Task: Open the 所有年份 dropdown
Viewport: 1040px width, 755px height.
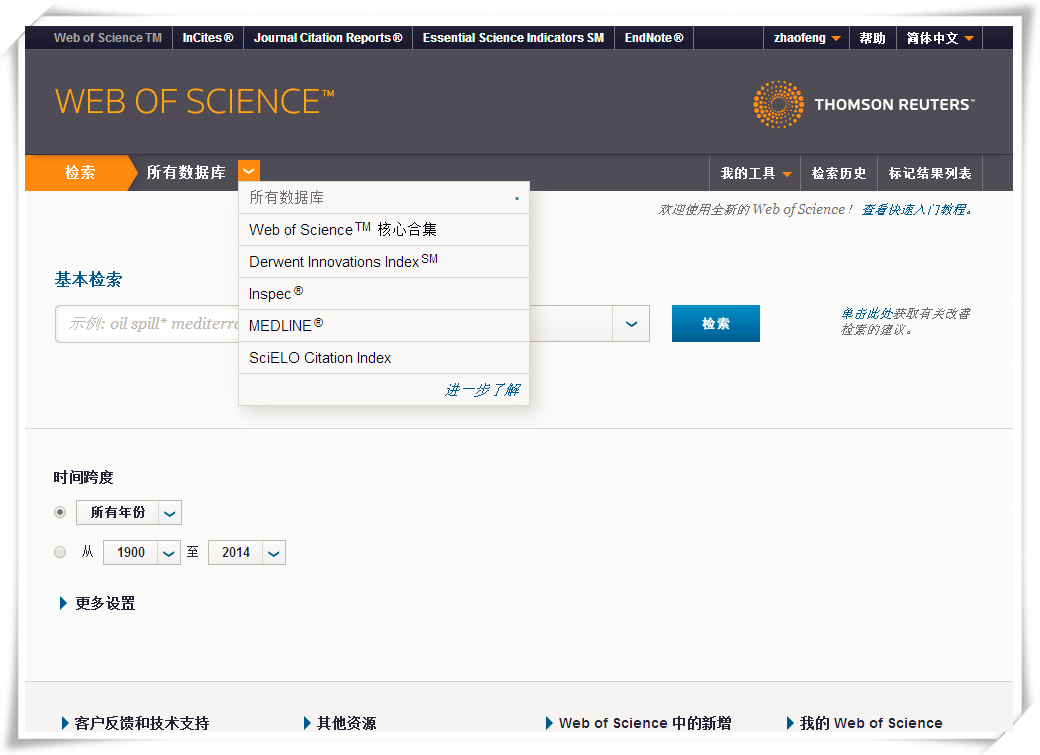Action: click(x=170, y=513)
